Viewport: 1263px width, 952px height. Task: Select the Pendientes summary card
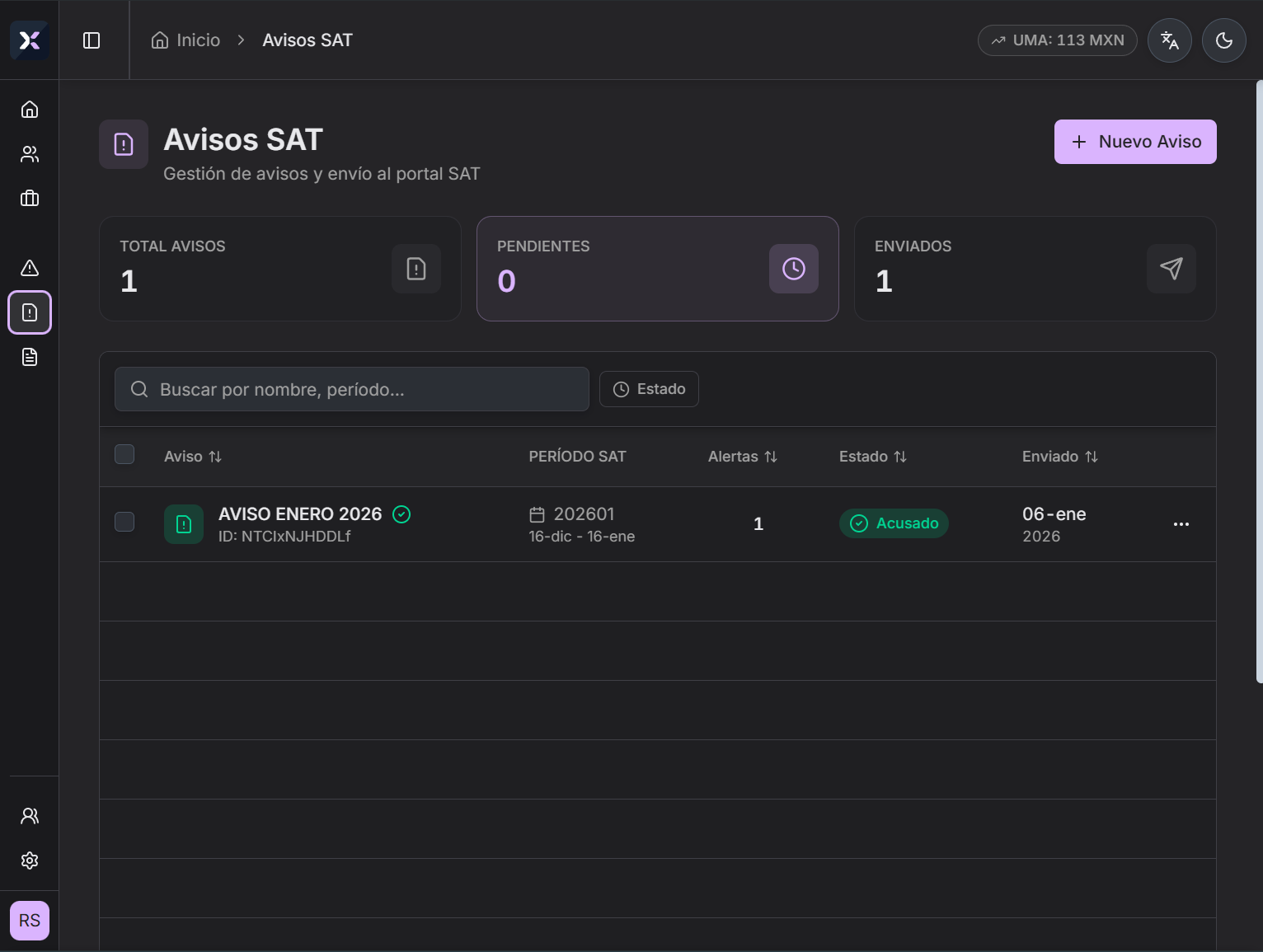657,269
